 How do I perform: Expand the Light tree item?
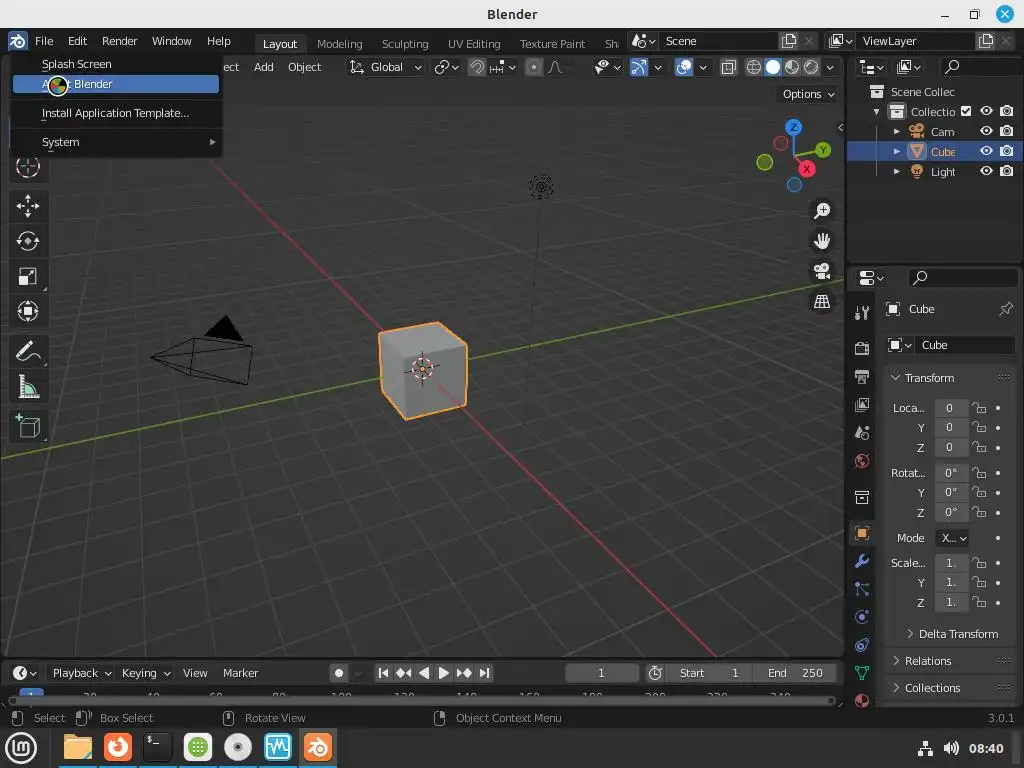[x=897, y=172]
